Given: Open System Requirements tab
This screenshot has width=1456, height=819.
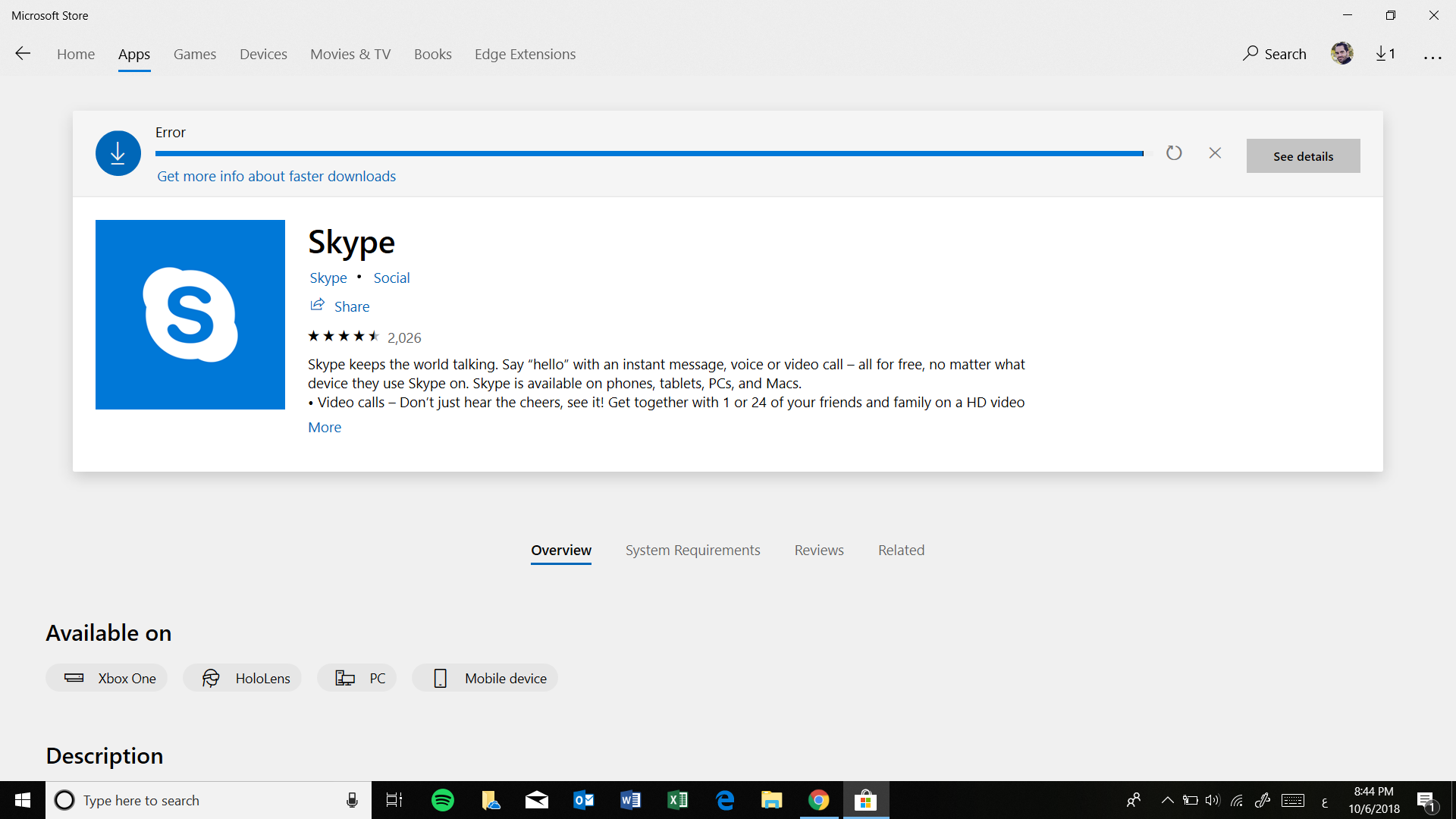Looking at the screenshot, I should 693,550.
